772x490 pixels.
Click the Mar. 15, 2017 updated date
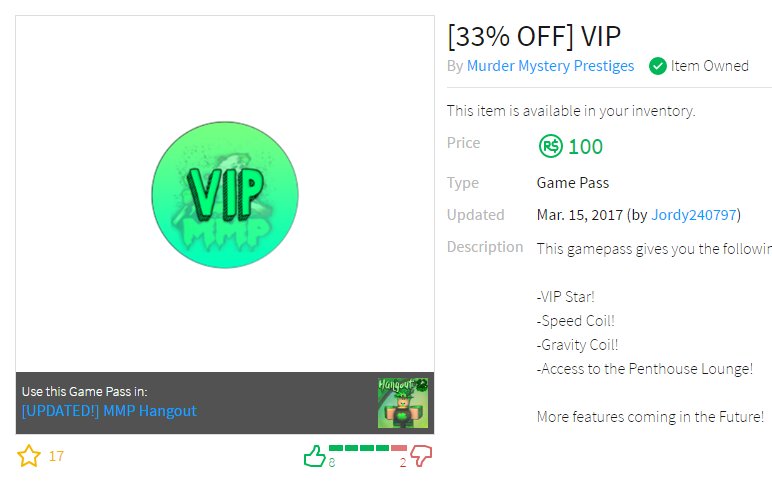pyautogui.click(x=579, y=215)
